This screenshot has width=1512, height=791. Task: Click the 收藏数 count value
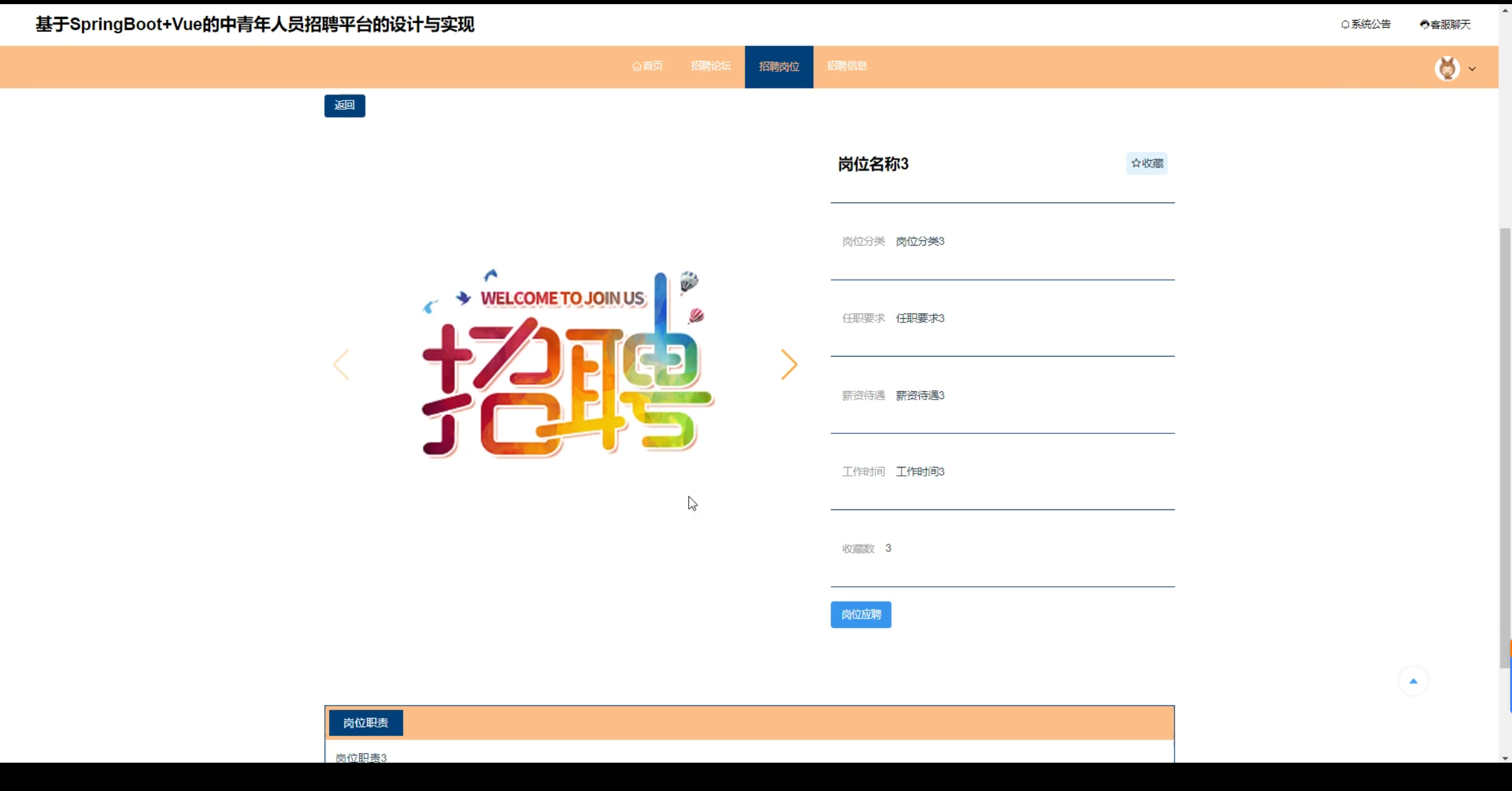click(x=888, y=548)
